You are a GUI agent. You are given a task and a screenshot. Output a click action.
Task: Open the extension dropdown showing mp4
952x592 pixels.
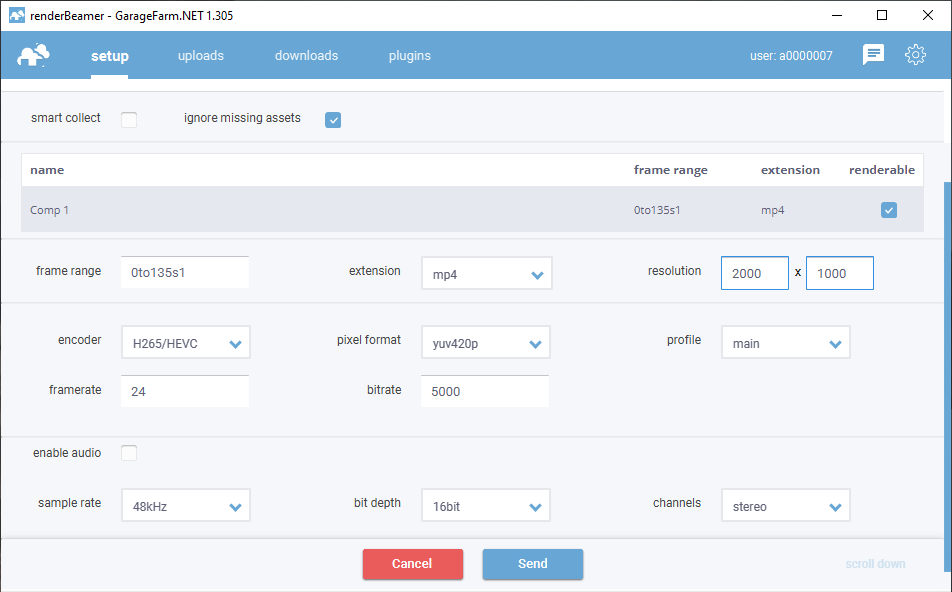pyautogui.click(x=487, y=273)
